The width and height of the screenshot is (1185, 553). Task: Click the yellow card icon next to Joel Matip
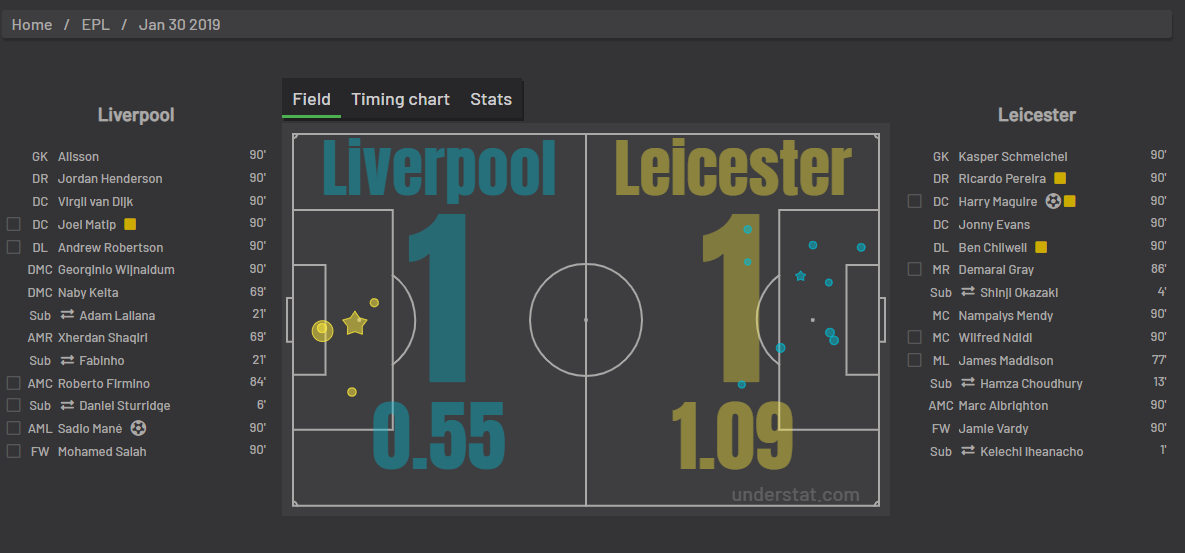(x=130, y=224)
